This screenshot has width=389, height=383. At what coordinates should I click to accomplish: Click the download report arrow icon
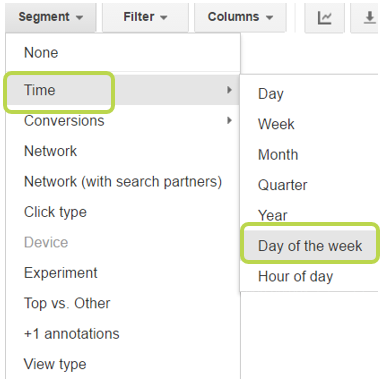click(369, 18)
